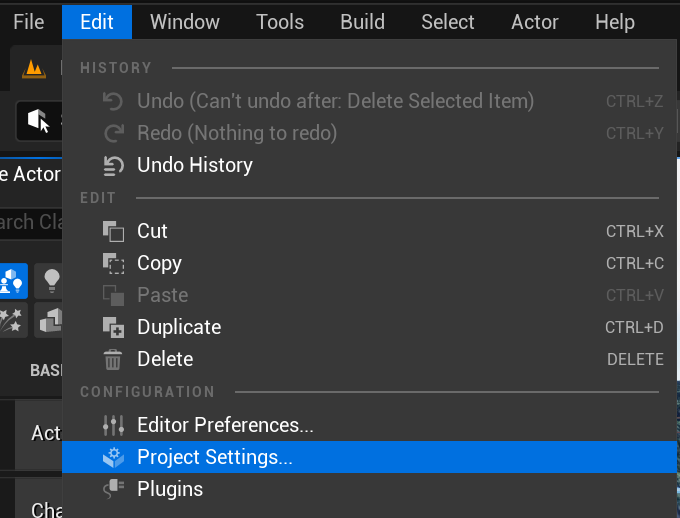
Task: Choose Undo History menu entry
Action: [x=195, y=165]
